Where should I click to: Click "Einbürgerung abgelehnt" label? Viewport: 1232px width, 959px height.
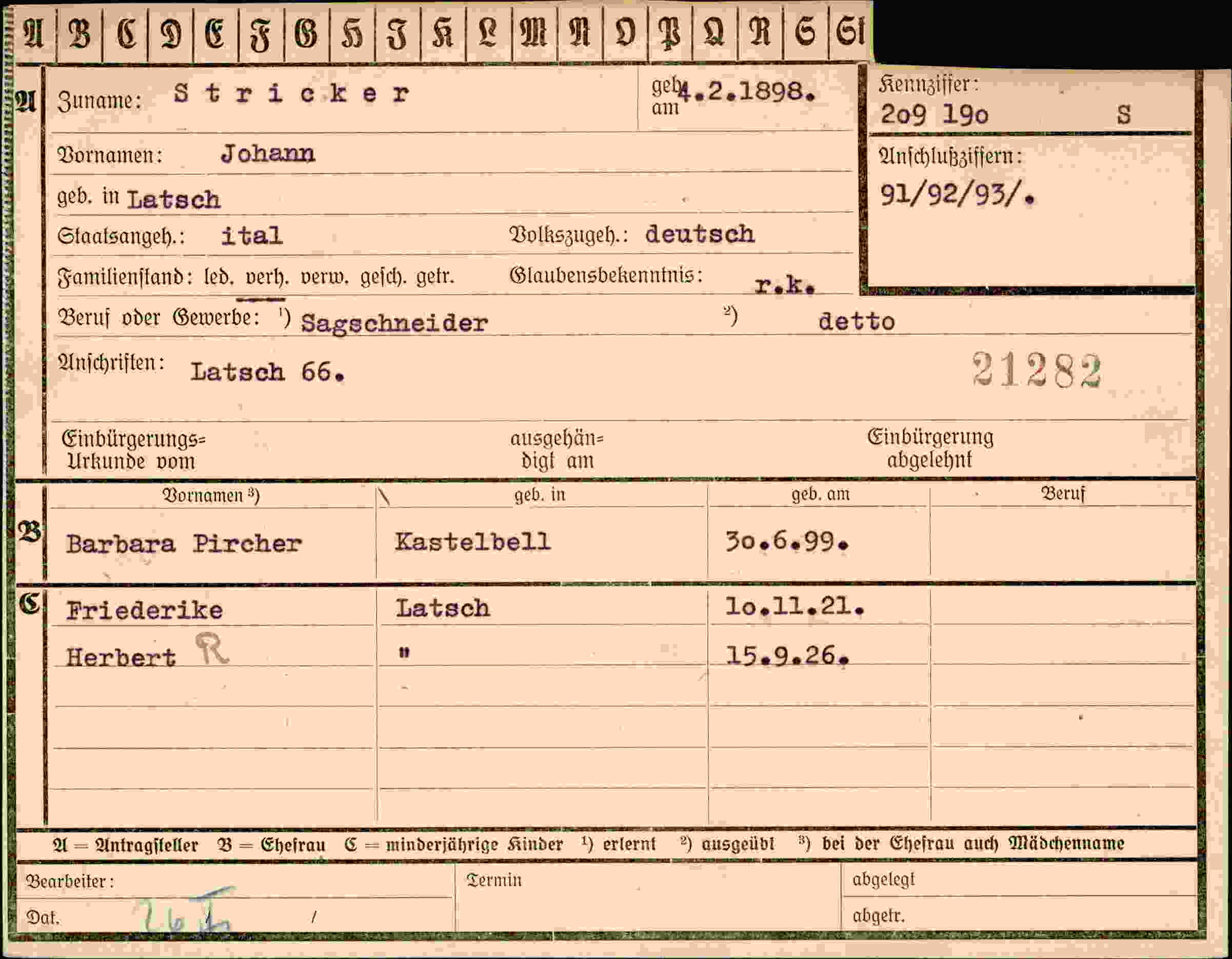click(x=930, y=448)
